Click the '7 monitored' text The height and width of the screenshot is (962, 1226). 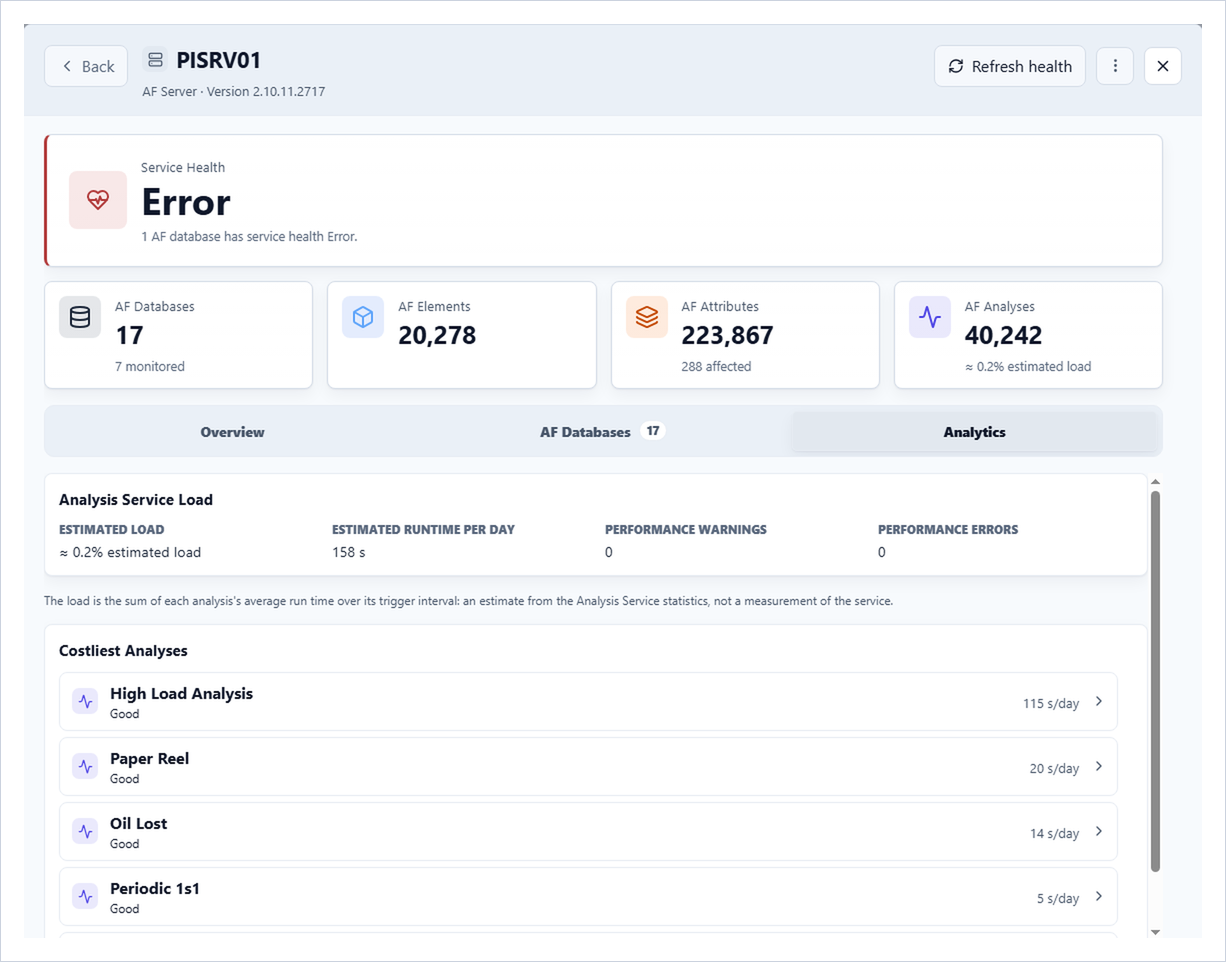point(150,367)
